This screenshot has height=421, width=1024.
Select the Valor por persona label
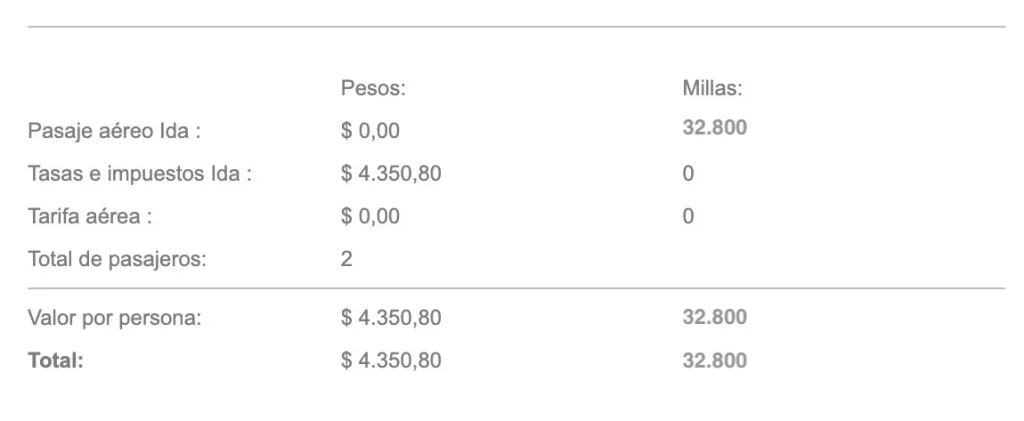point(115,319)
